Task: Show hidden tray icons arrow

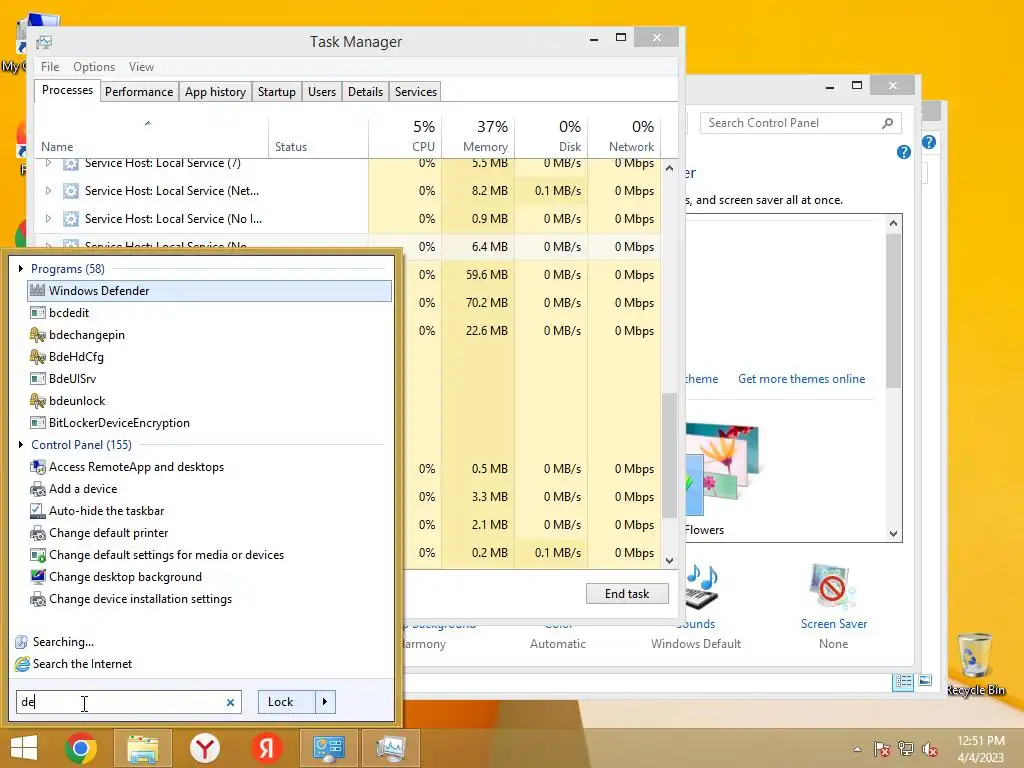Action: tap(857, 749)
